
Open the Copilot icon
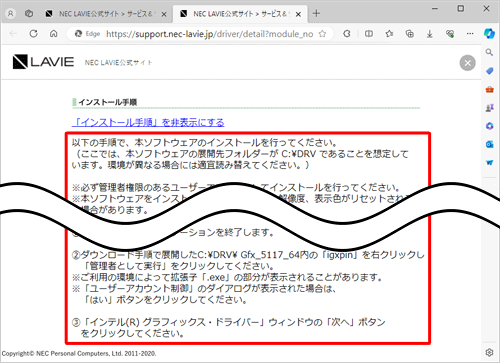click(489, 34)
